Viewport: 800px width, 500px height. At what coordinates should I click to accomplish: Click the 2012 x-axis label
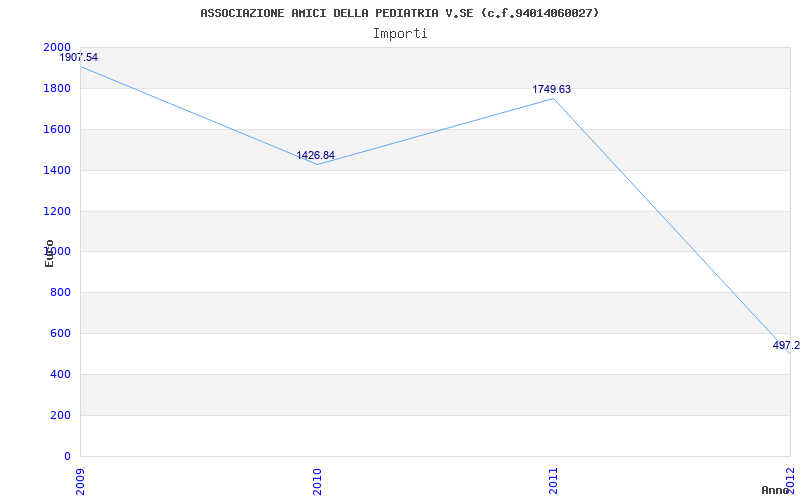pos(790,479)
